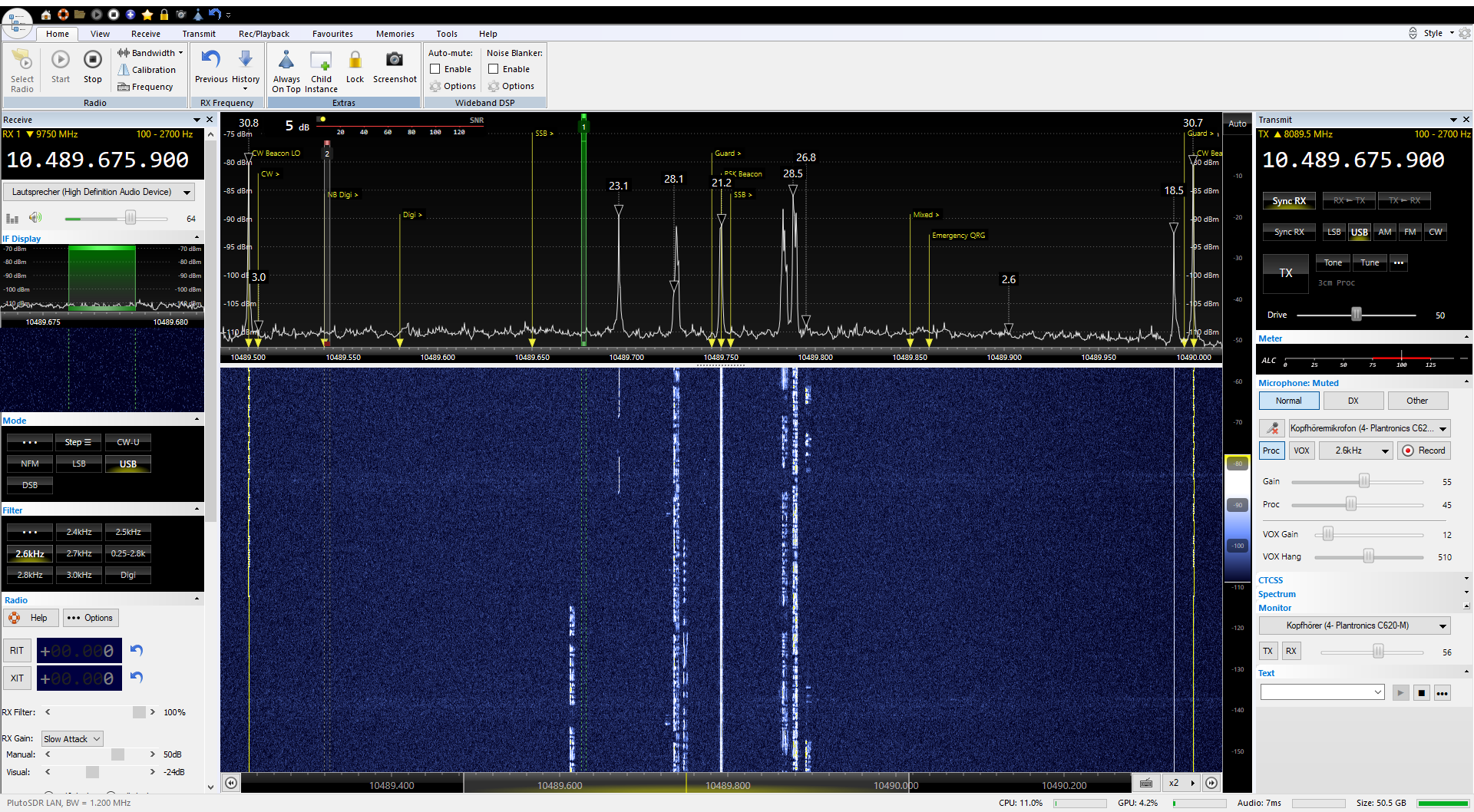This screenshot has height=812, width=1474.
Task: Click the Screenshot camera icon
Action: 395,61
